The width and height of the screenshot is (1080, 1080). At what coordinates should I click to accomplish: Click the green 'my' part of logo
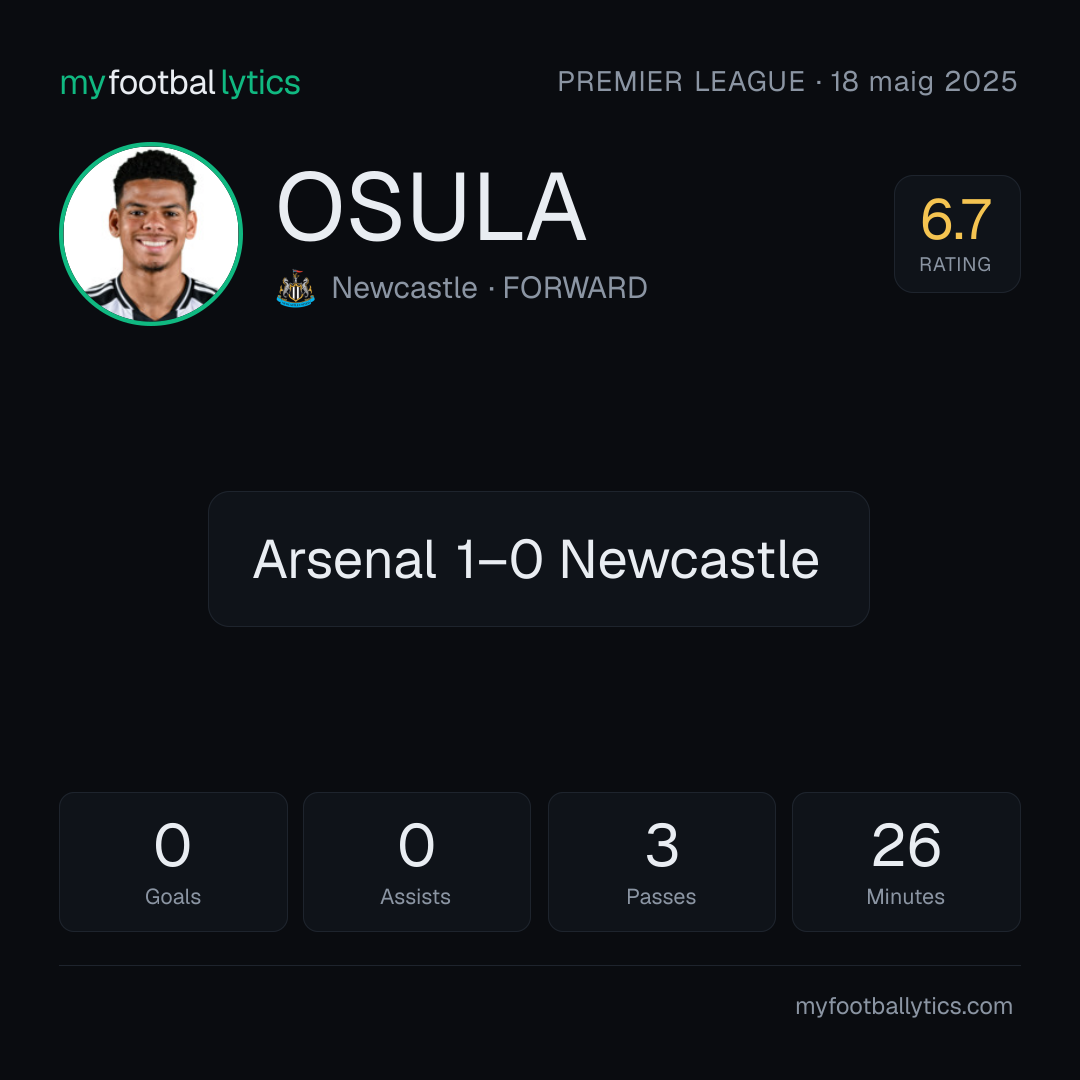coord(82,84)
